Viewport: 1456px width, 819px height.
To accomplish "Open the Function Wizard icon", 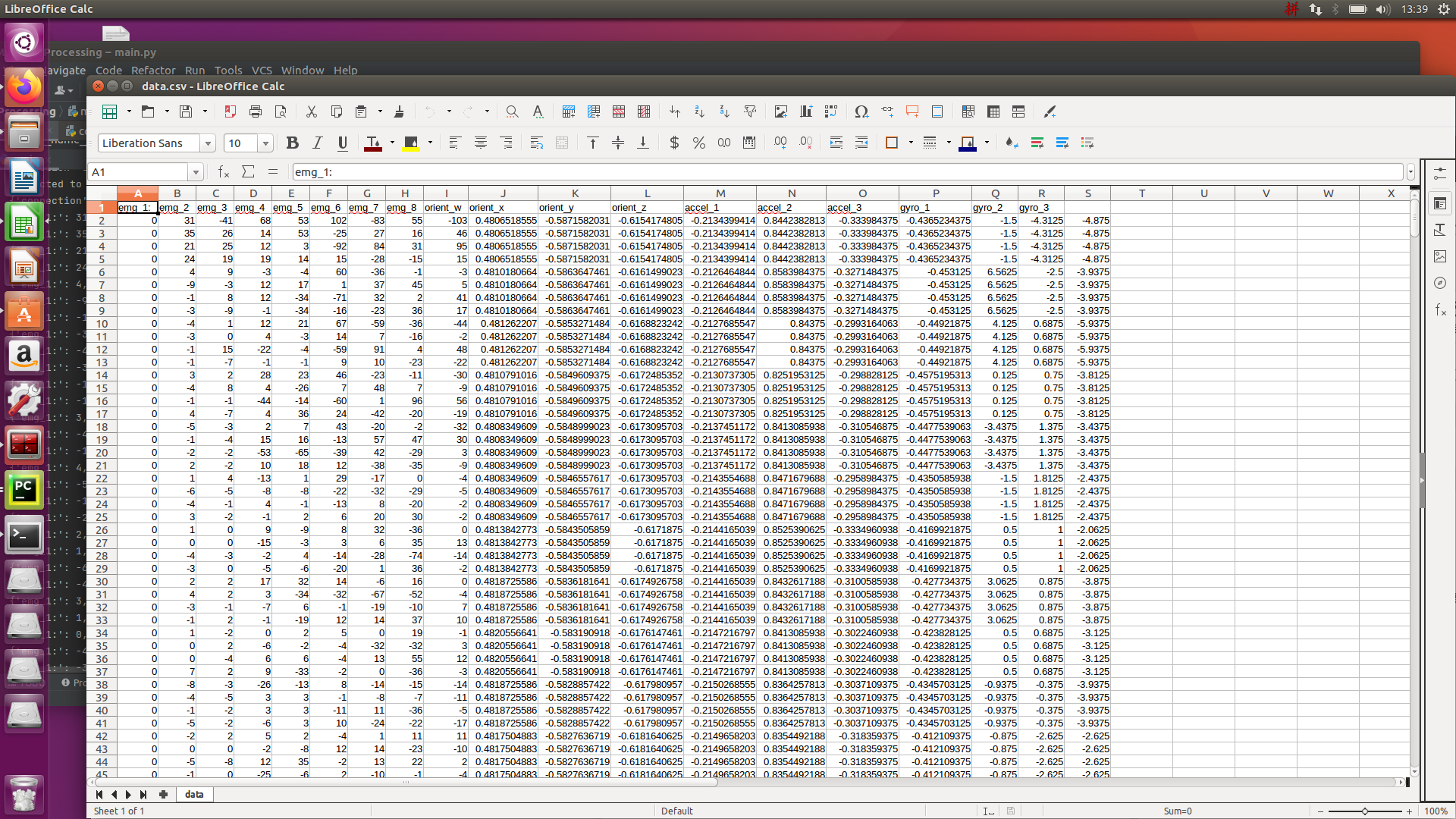I will point(223,172).
